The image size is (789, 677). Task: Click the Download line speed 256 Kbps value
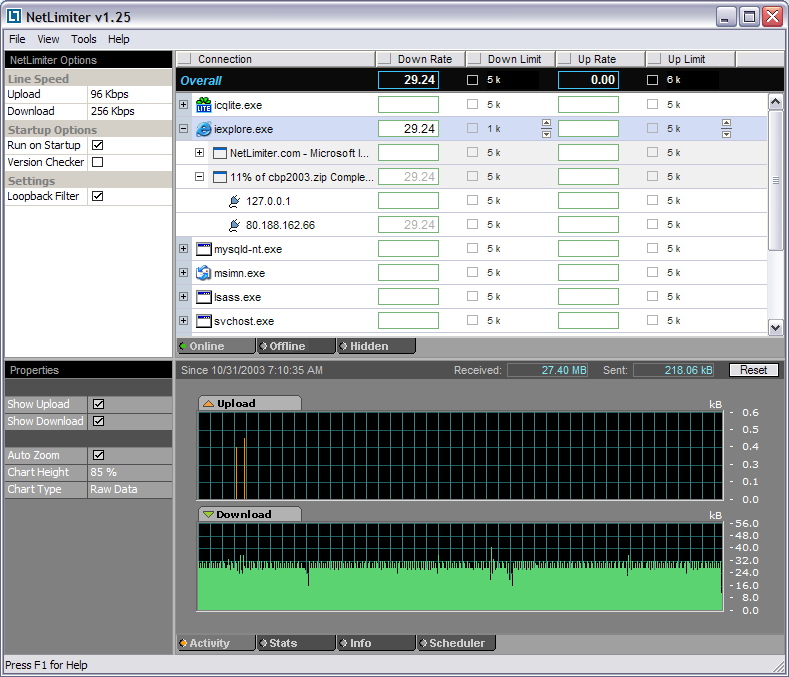pyautogui.click(x=130, y=111)
